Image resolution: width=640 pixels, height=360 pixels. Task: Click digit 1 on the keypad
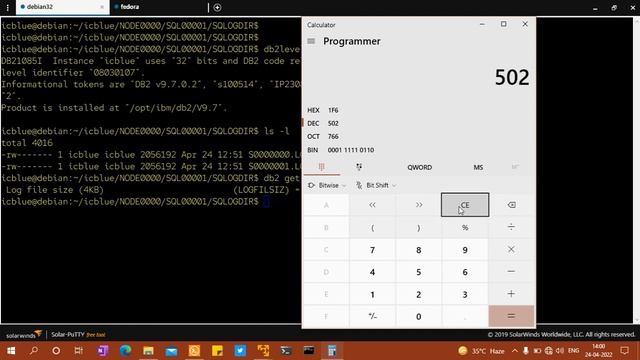pyautogui.click(x=372, y=294)
